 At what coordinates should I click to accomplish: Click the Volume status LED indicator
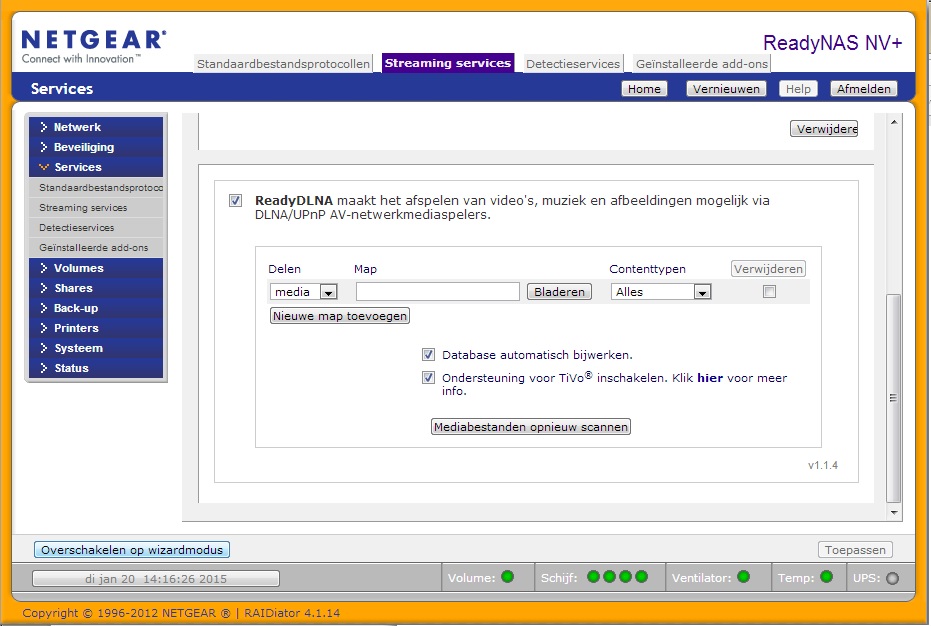(x=507, y=577)
